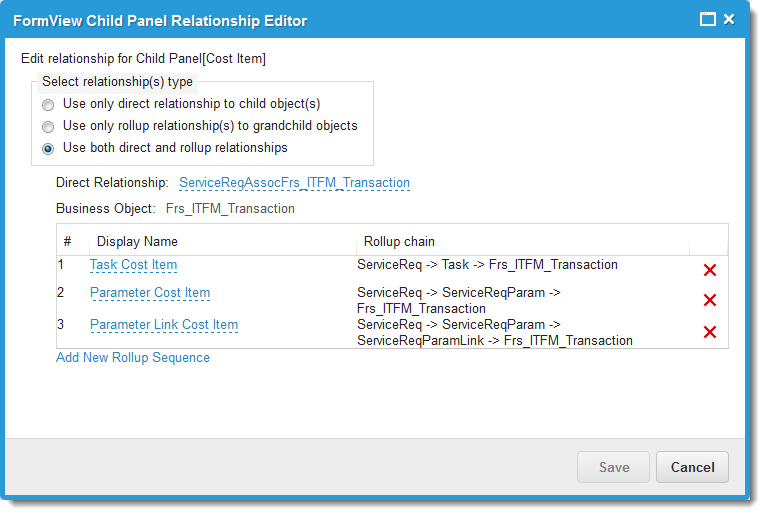
Task: Delete the Parameter Link Cost Item row
Action: click(709, 332)
